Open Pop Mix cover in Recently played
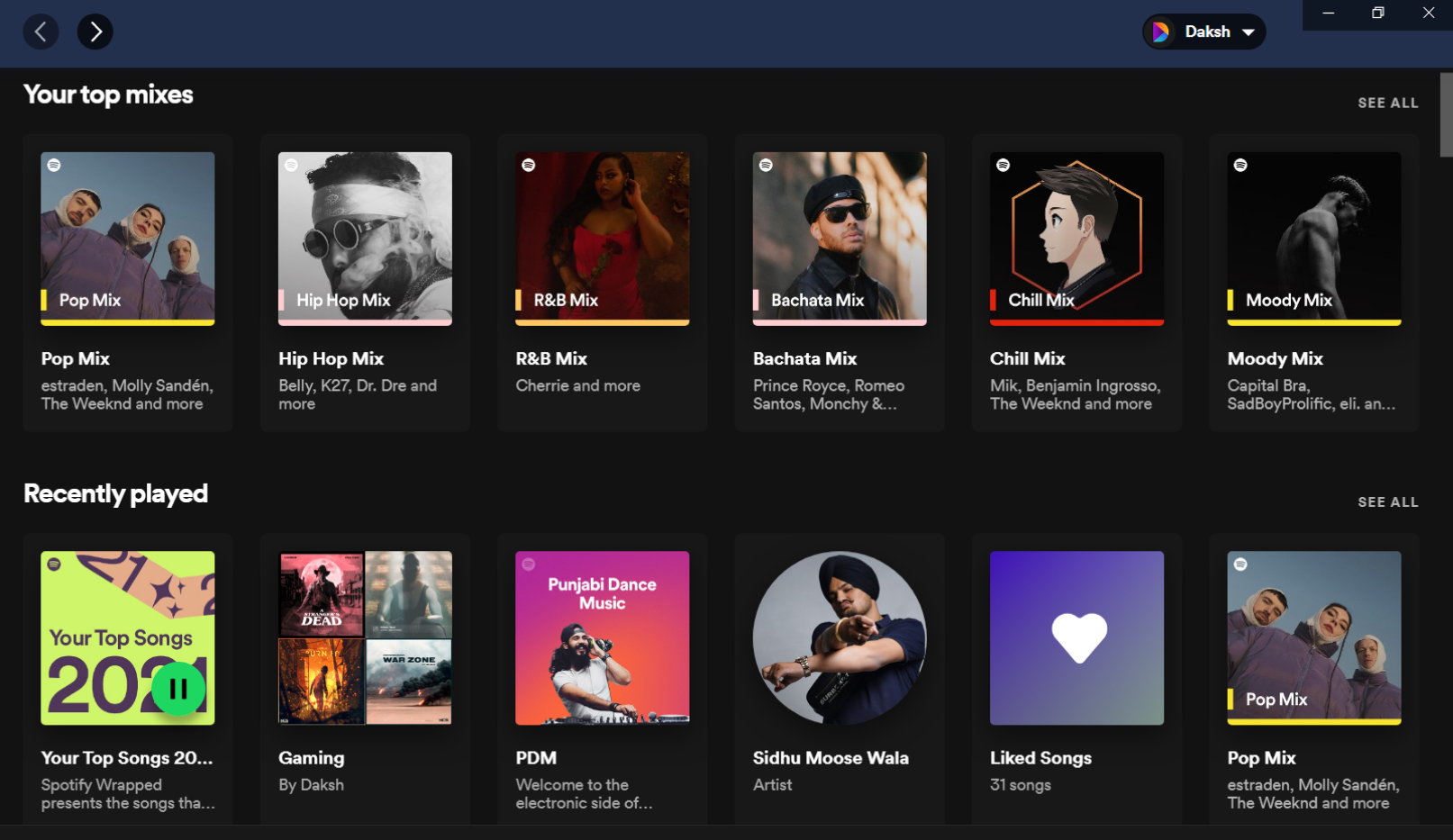 pyautogui.click(x=1313, y=637)
